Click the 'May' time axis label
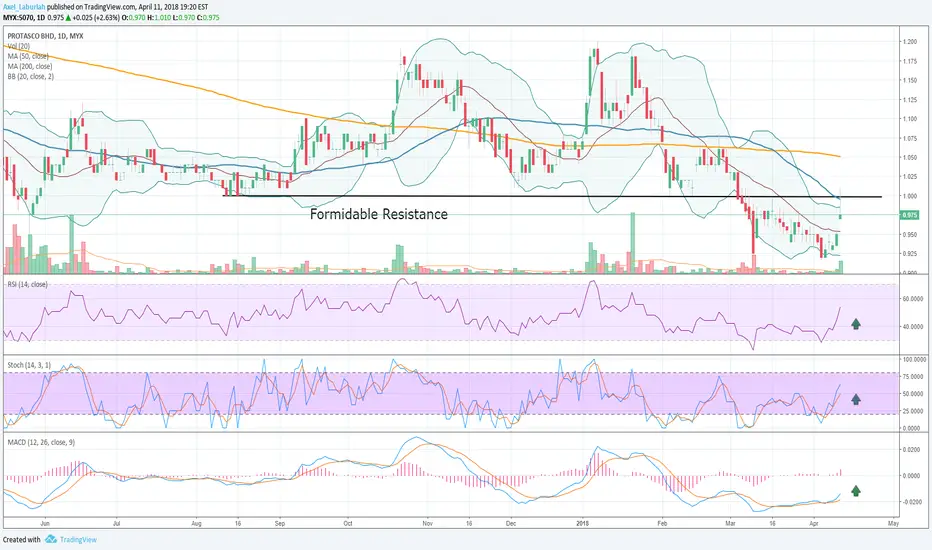This screenshot has height=550, width=932. [893, 524]
